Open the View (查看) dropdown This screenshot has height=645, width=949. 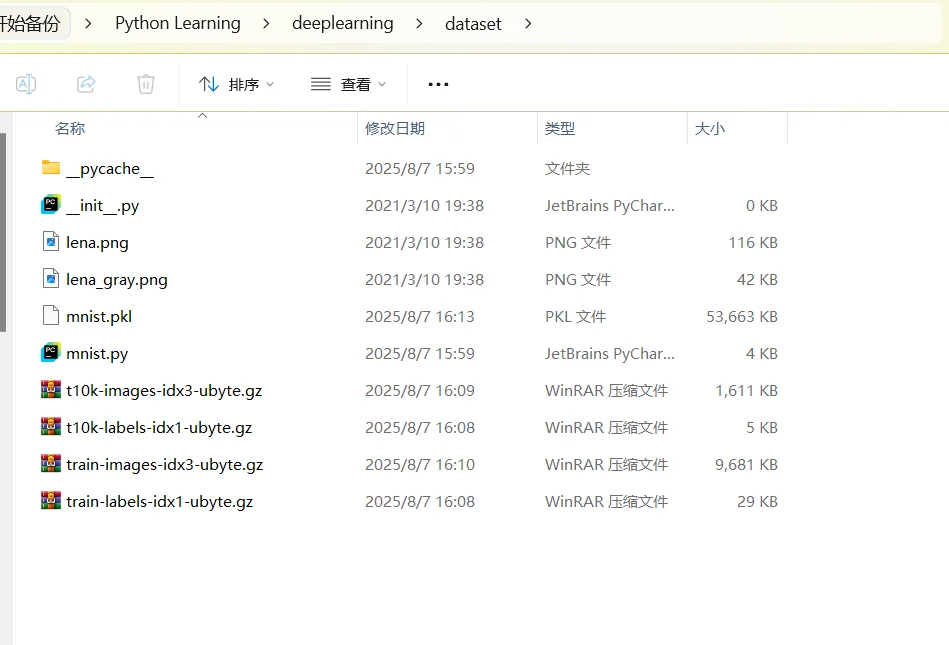click(x=349, y=84)
